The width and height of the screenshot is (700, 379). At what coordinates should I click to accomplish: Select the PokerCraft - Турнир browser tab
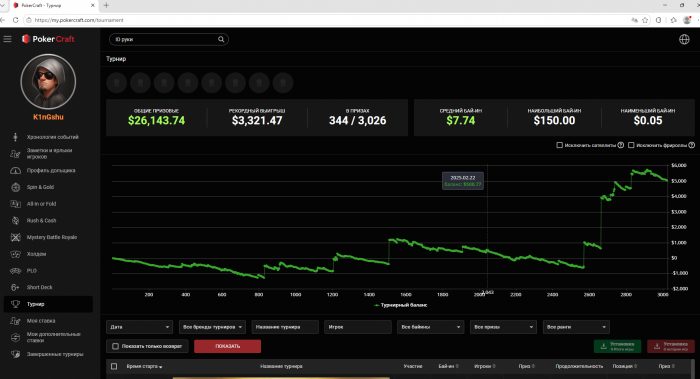pos(53,5)
